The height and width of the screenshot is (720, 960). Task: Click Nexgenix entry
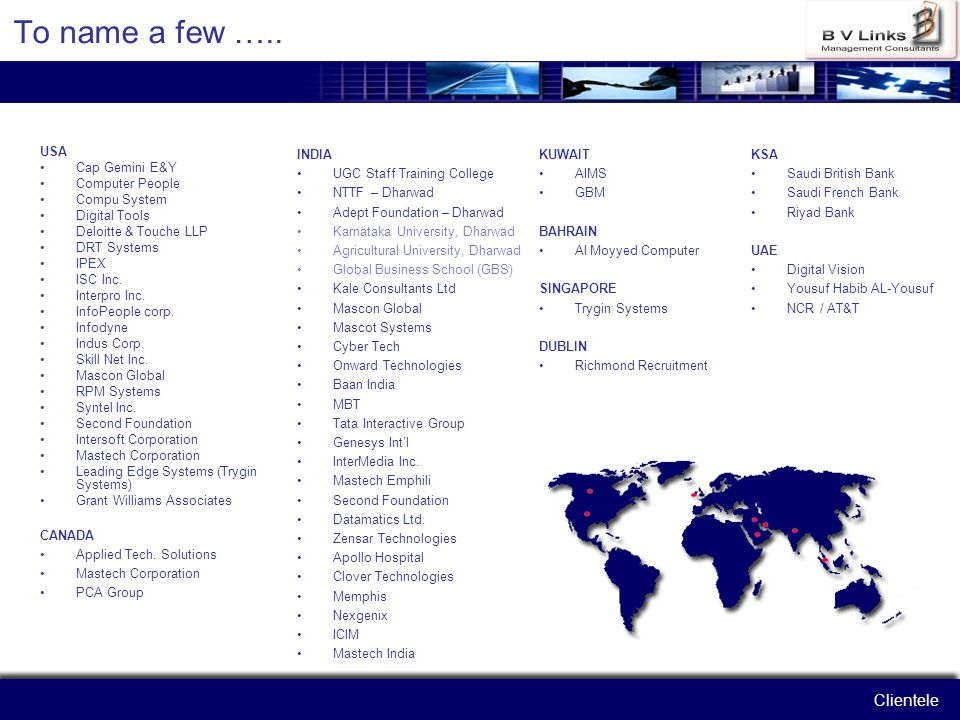360,615
